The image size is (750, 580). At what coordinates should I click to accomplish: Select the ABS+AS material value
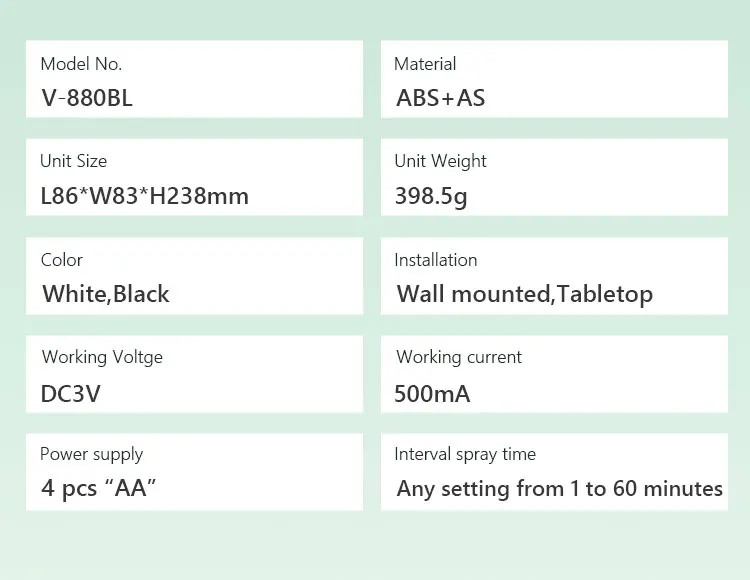click(x=441, y=98)
